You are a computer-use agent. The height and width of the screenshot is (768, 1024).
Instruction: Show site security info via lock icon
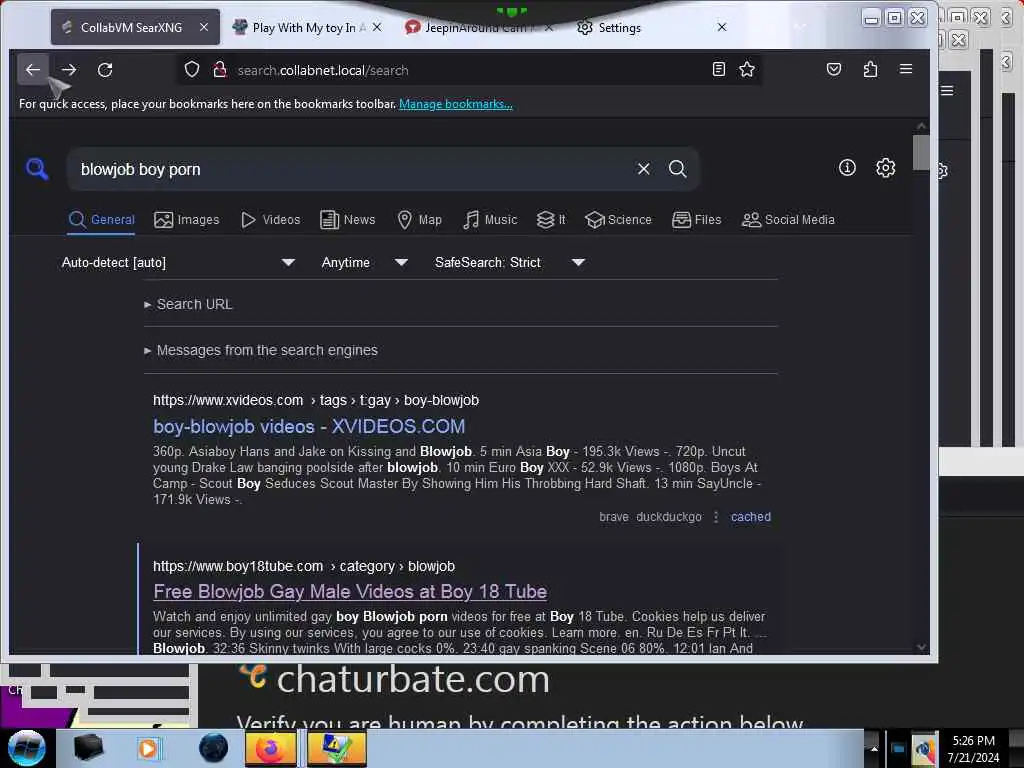pyautogui.click(x=220, y=69)
